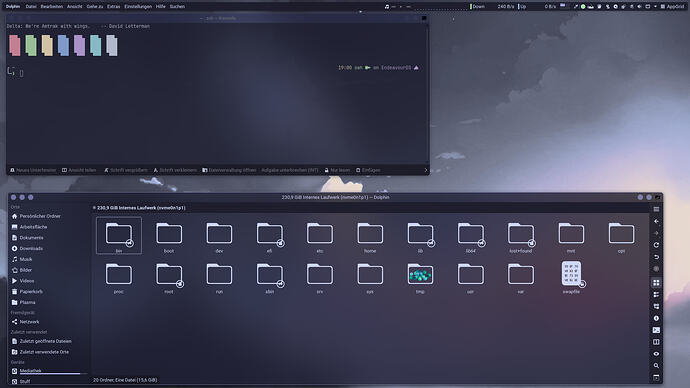The width and height of the screenshot is (690, 388).
Task: Toggle hidden files via the eye icon
Action: coord(656,354)
